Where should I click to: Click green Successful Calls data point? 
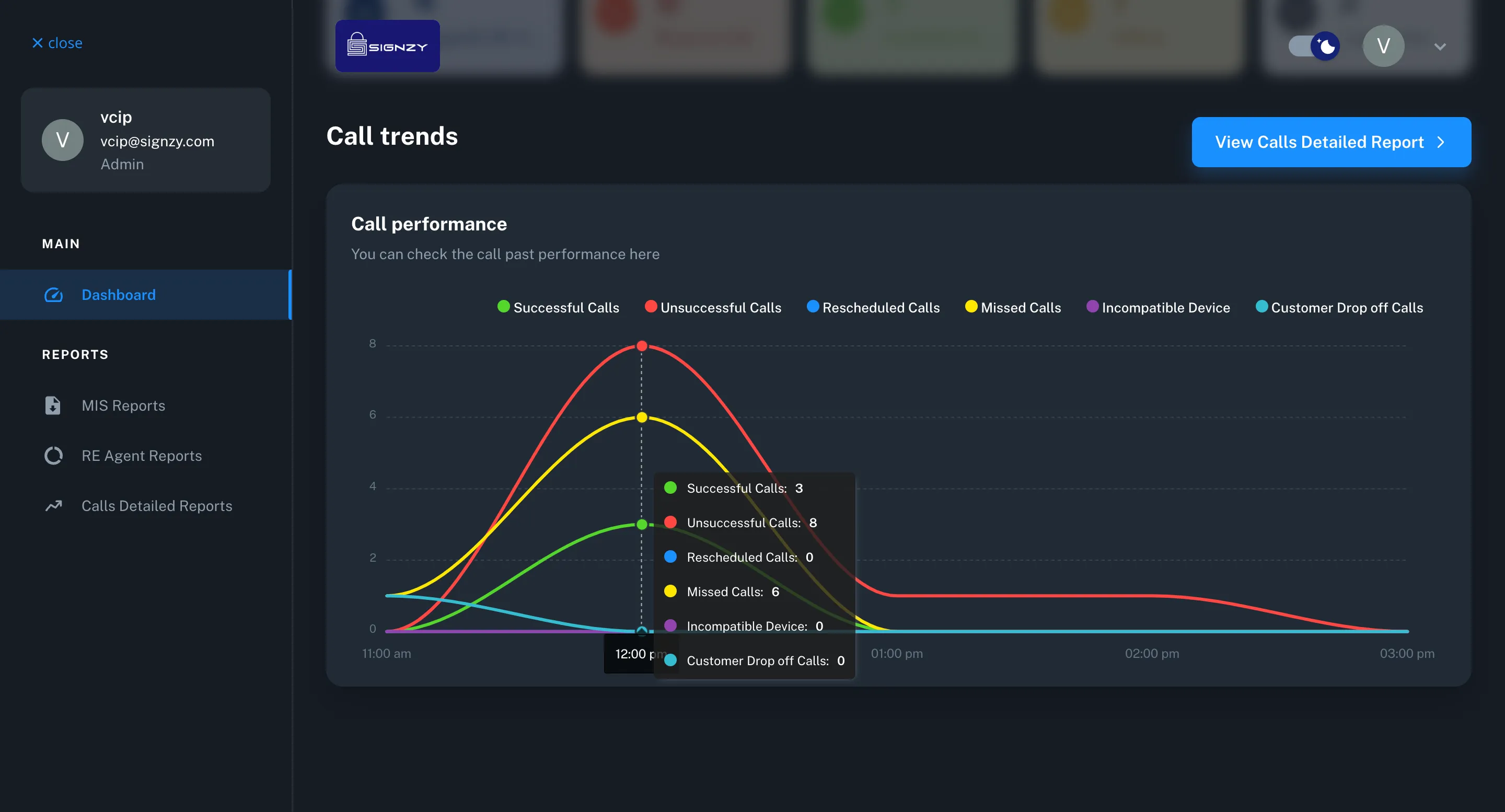pos(642,525)
